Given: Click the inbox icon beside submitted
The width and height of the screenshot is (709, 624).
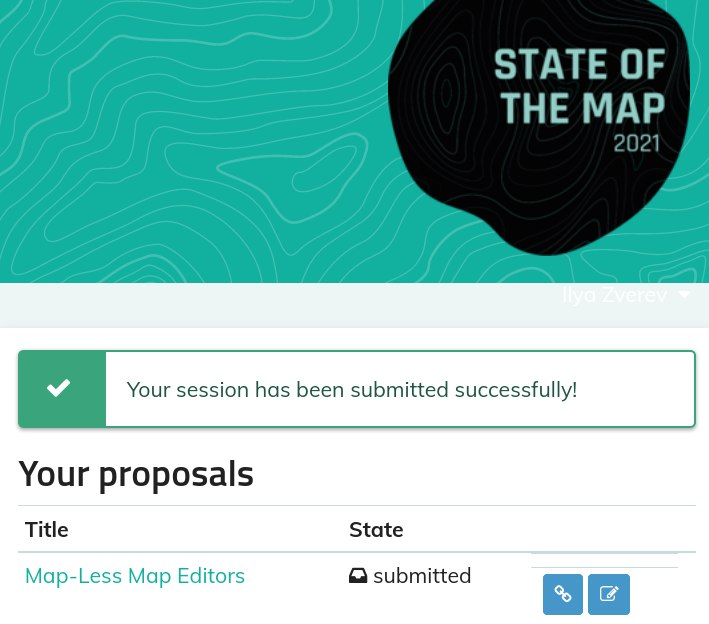Looking at the screenshot, I should [x=358, y=576].
